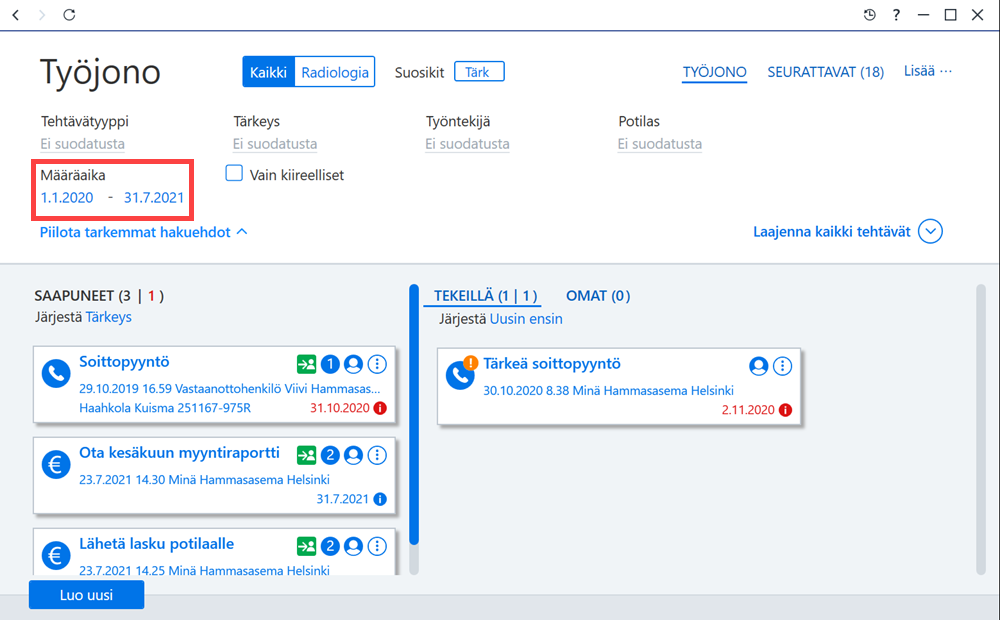Open three-dot menu on Tärkeä soittopyyntö card
1000x620 pixels.
(782, 366)
